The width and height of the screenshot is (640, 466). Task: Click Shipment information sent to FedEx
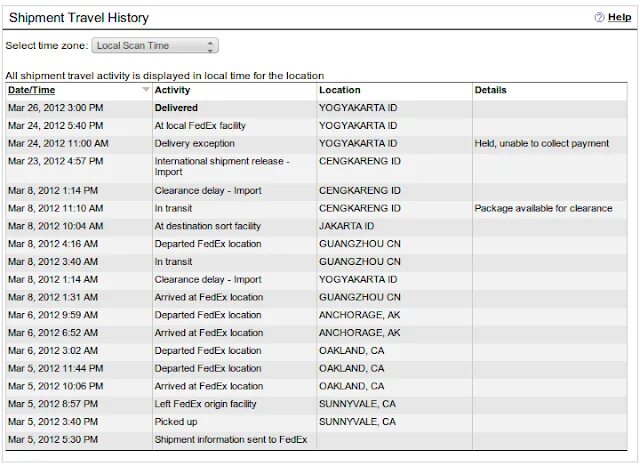pos(231,439)
